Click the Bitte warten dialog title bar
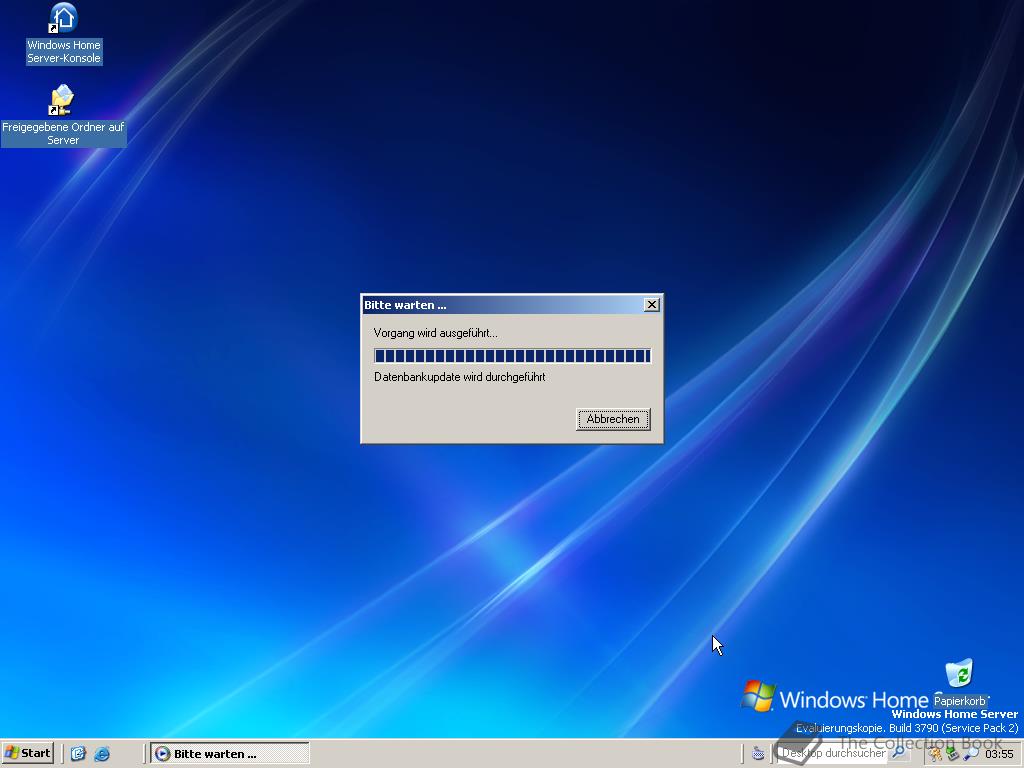Screen dimensions: 1024x768 click(502, 305)
